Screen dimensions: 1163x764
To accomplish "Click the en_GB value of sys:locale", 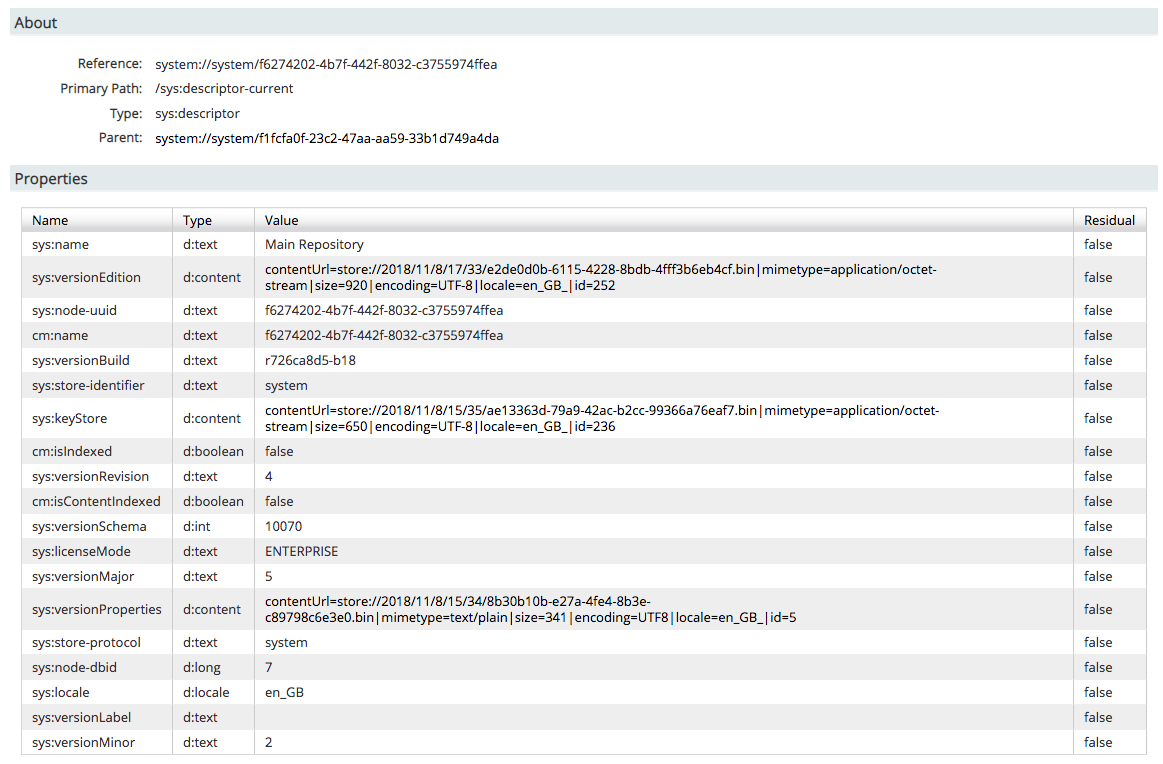I will pos(284,693).
